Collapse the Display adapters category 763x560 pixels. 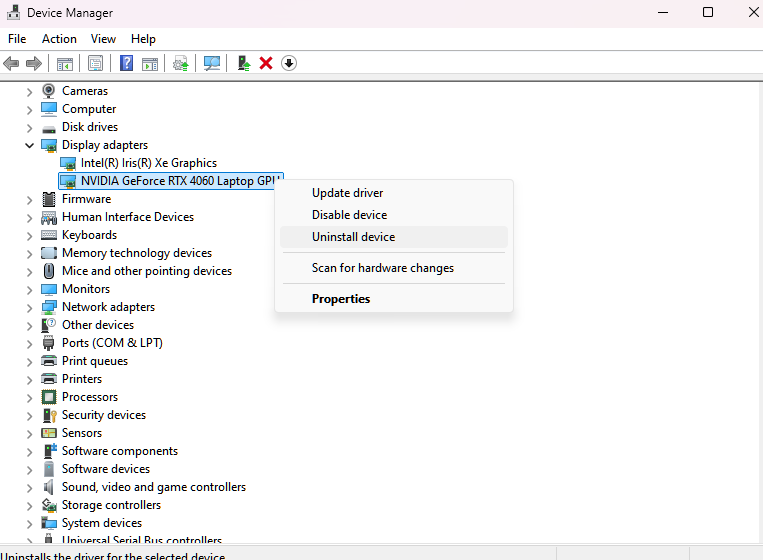pos(29,145)
